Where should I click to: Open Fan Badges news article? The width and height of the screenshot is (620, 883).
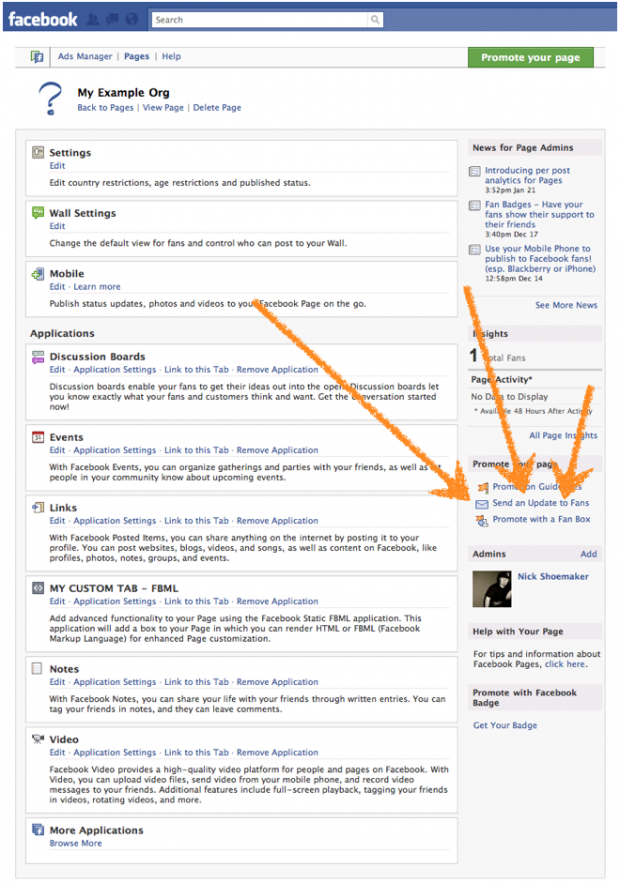pos(539,214)
